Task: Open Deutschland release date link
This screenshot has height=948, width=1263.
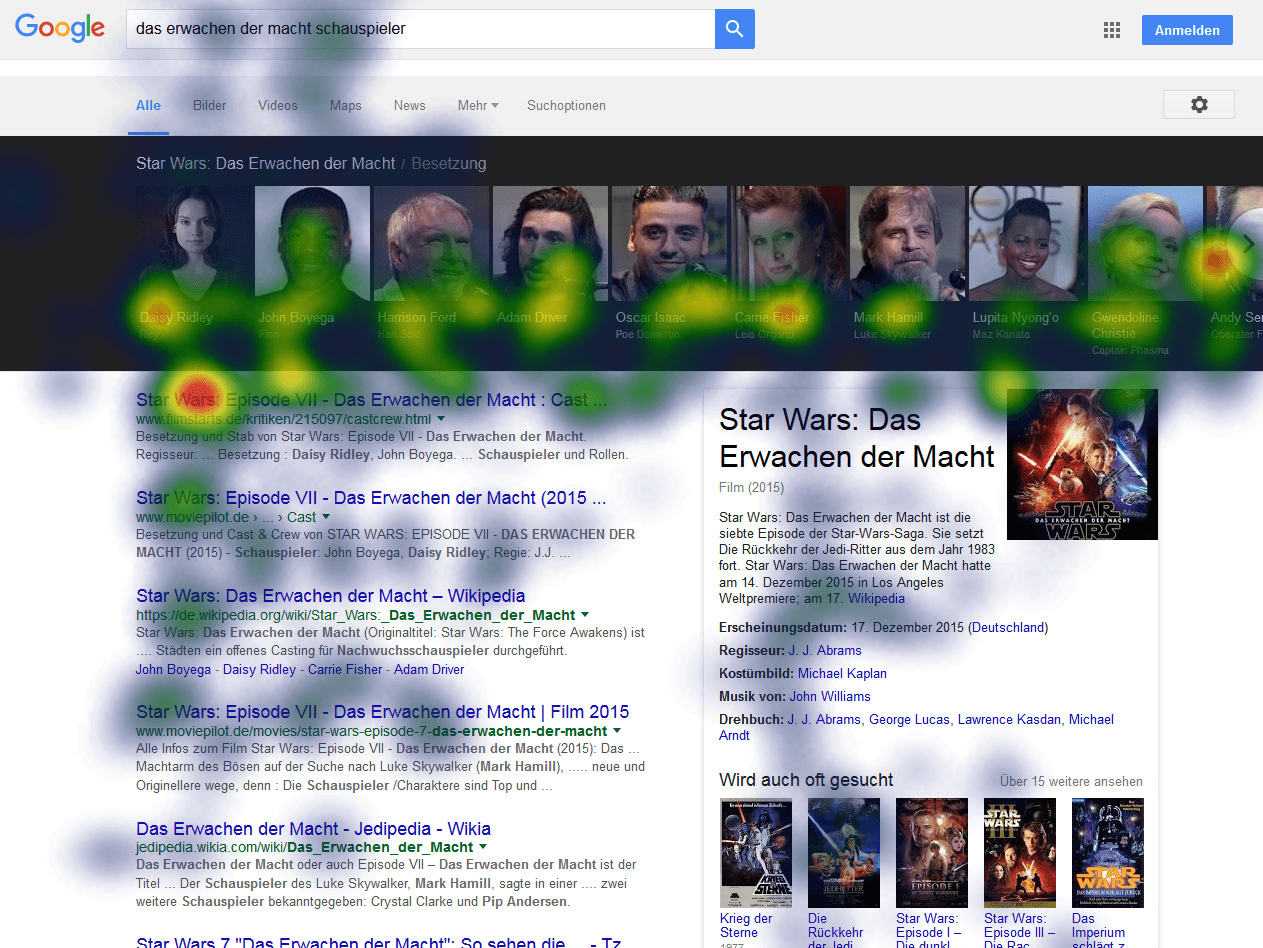Action: click(x=1008, y=627)
